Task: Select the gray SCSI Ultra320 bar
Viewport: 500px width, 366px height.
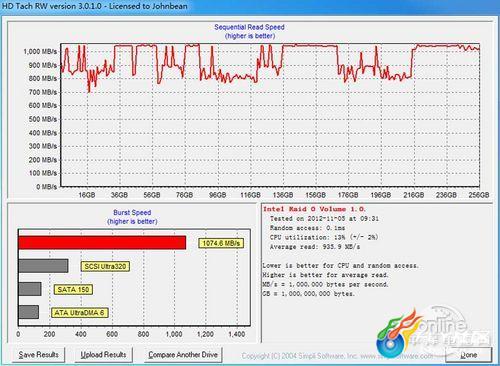Action: pos(43,266)
